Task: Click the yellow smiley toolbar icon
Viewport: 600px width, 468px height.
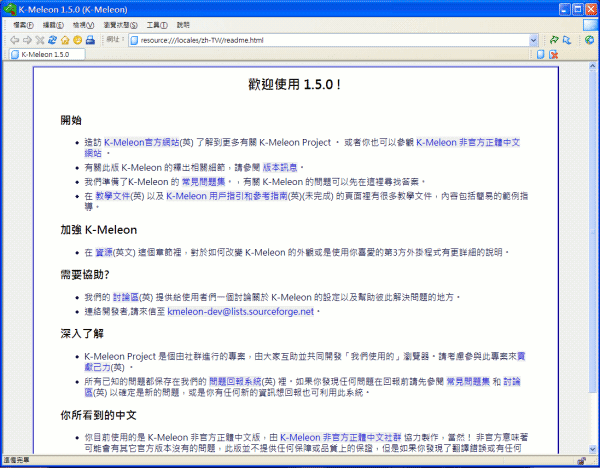Action: tap(78, 40)
